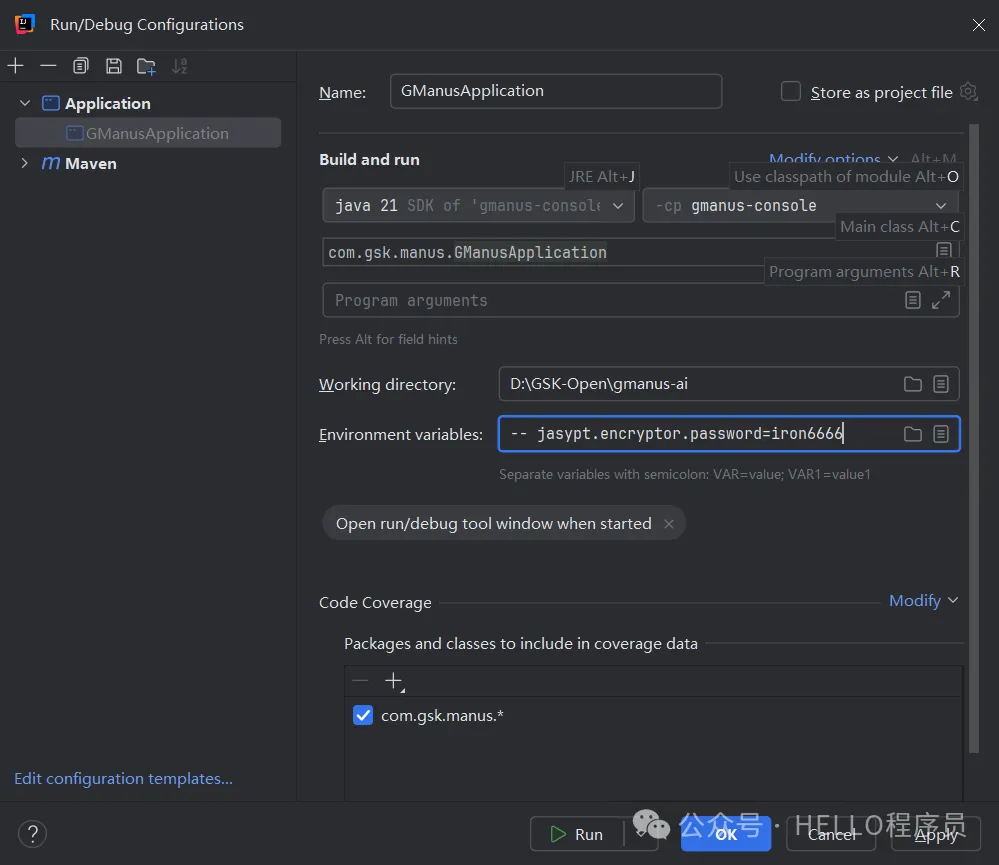Browse for the main class
Screen dimensions: 999x865
pos(944,250)
